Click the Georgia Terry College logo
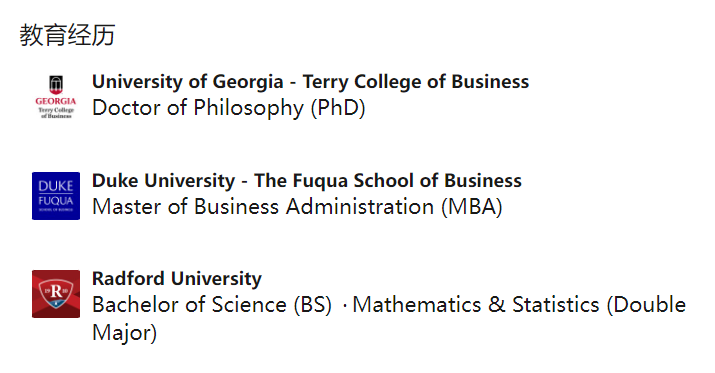 click(x=56, y=97)
